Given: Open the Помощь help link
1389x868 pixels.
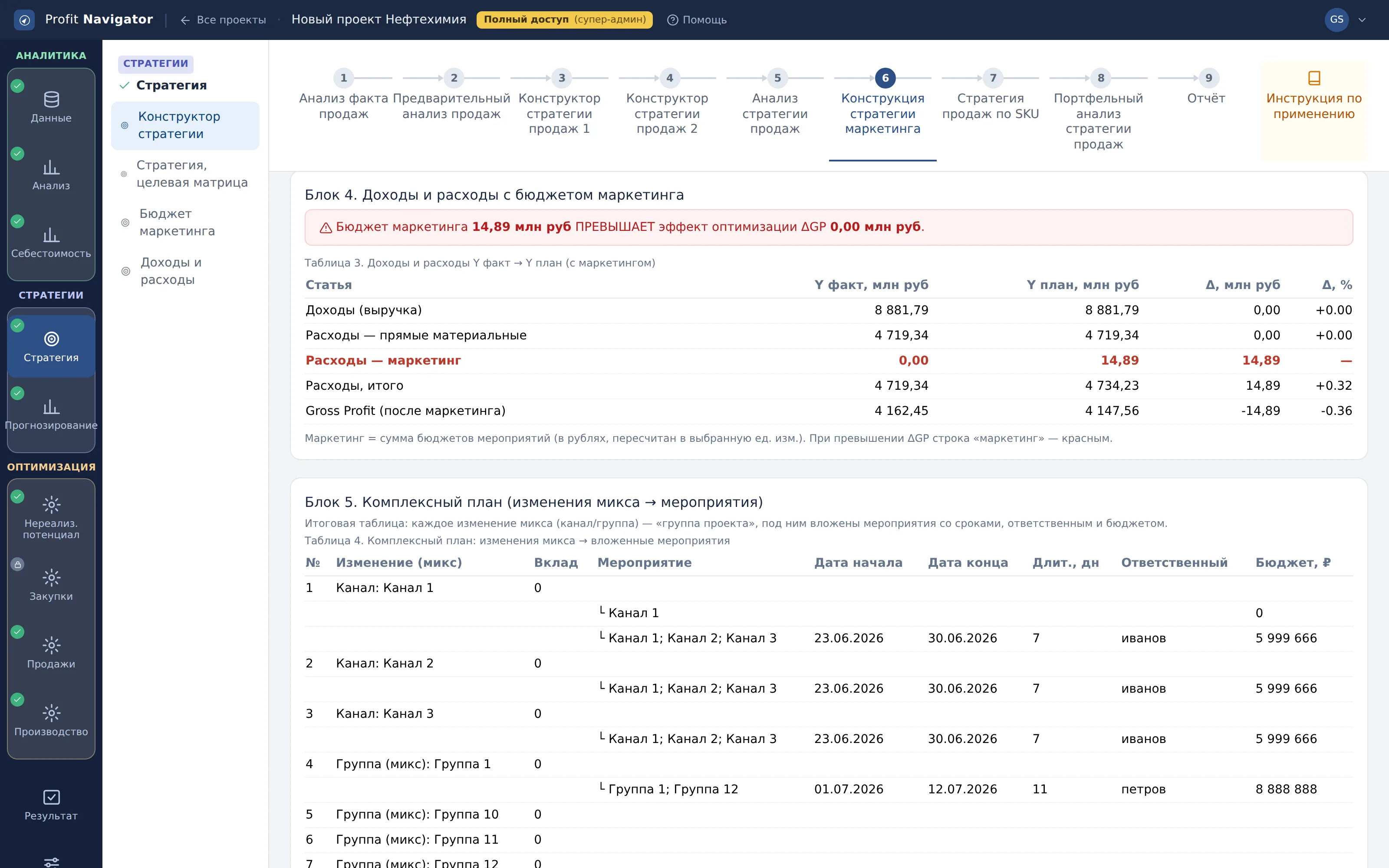Looking at the screenshot, I should 697,20.
